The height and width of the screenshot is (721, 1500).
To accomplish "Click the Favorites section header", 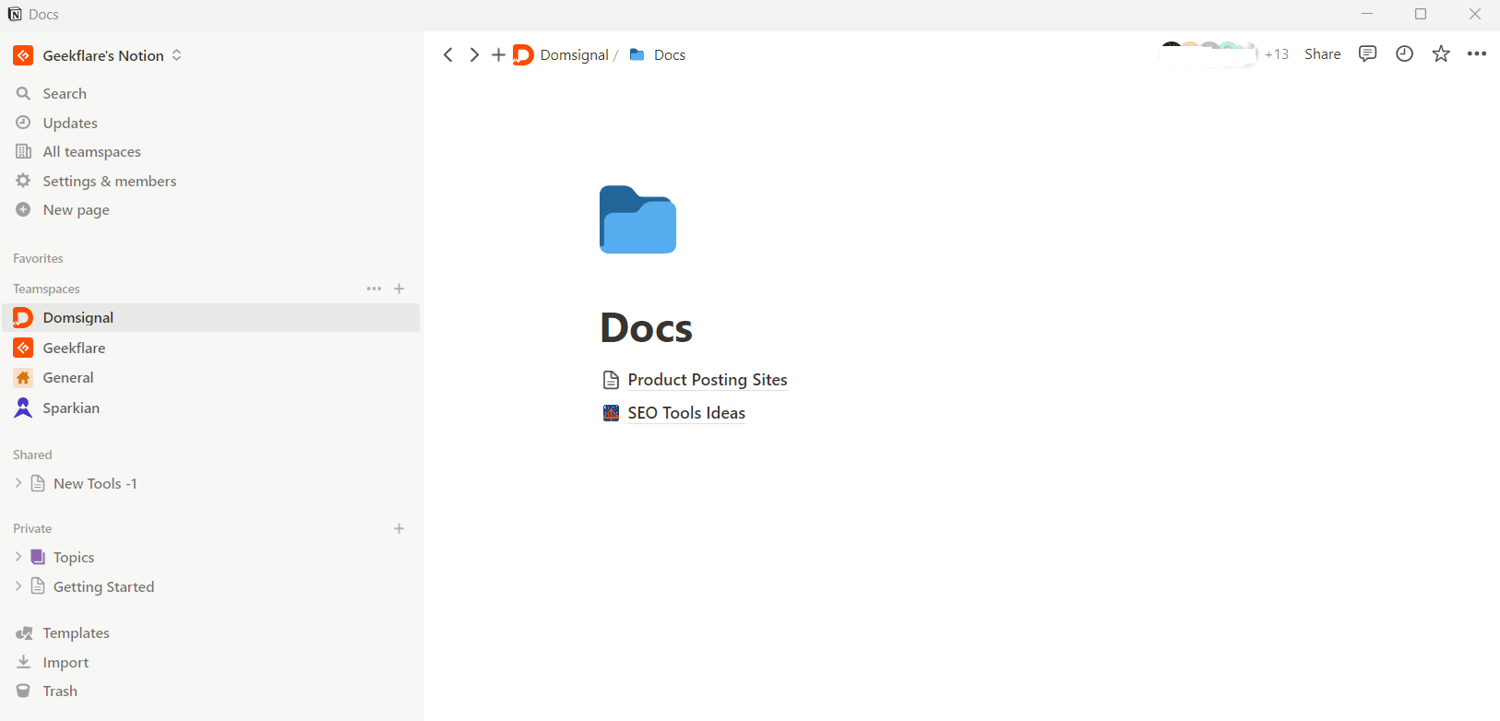I will pyautogui.click(x=38, y=259).
